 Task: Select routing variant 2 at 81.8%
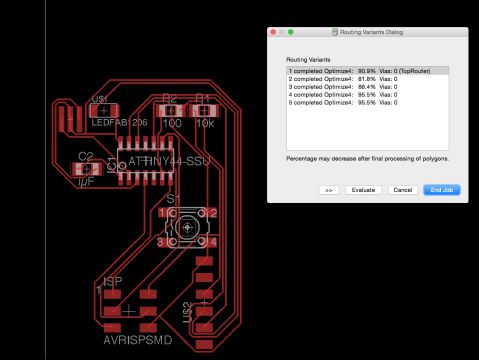coord(367,79)
